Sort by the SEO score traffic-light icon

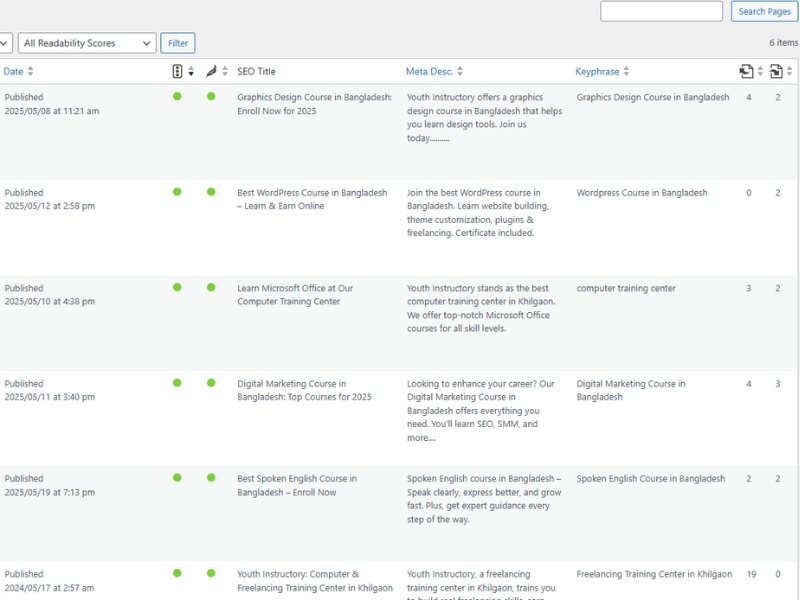tap(177, 72)
